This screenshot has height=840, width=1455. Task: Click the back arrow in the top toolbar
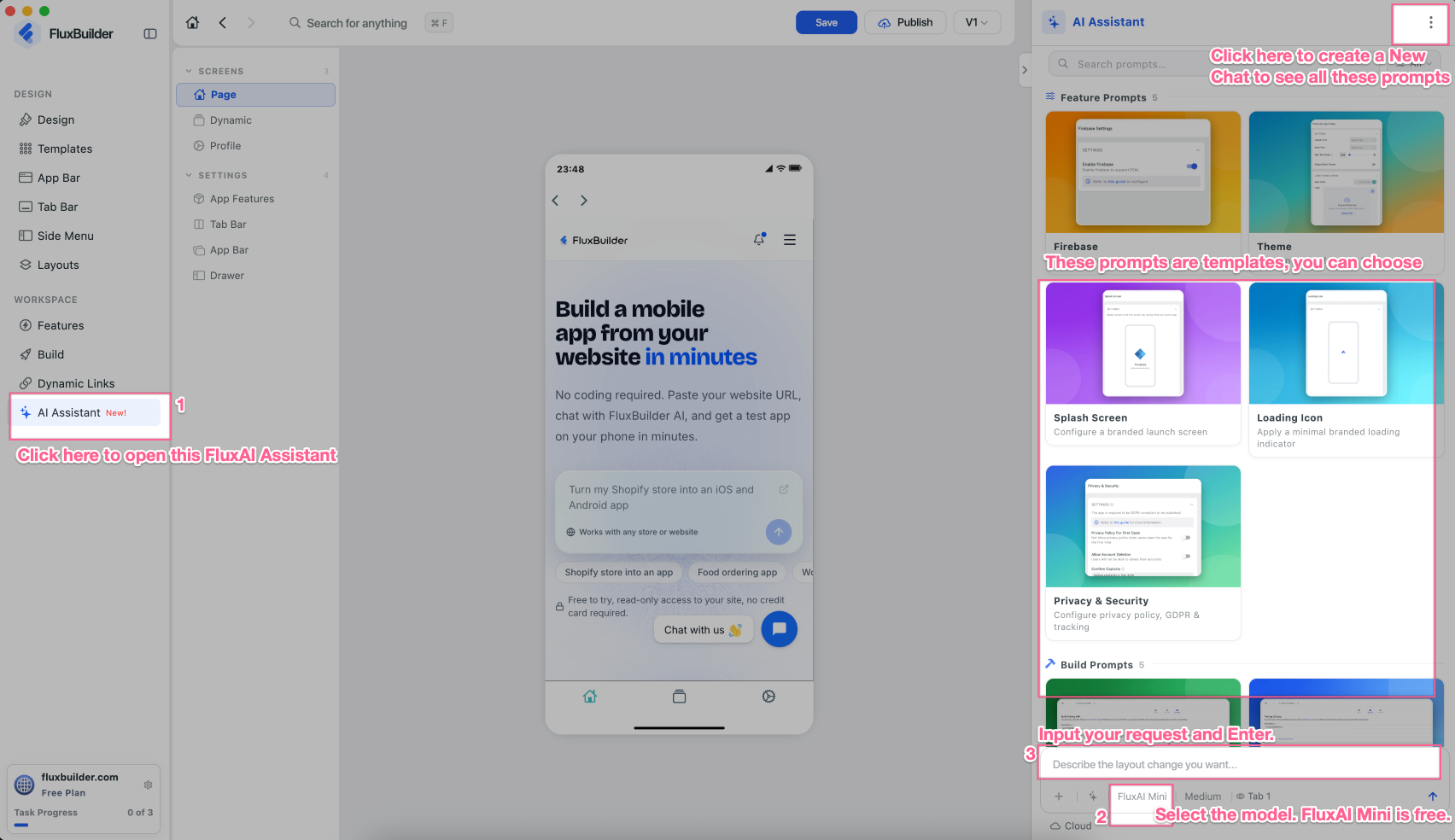(x=223, y=23)
